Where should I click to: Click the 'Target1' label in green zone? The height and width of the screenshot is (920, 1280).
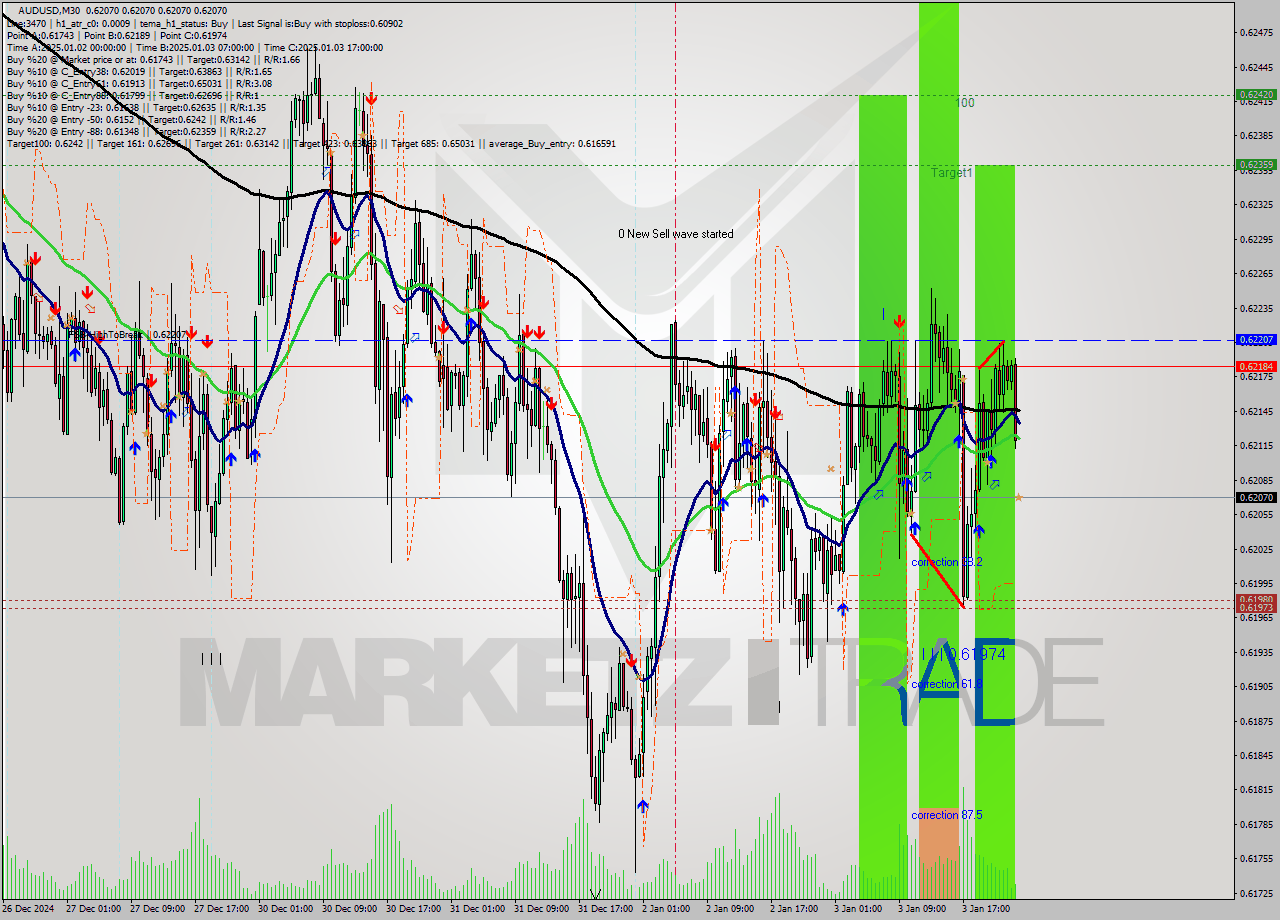pos(951,173)
